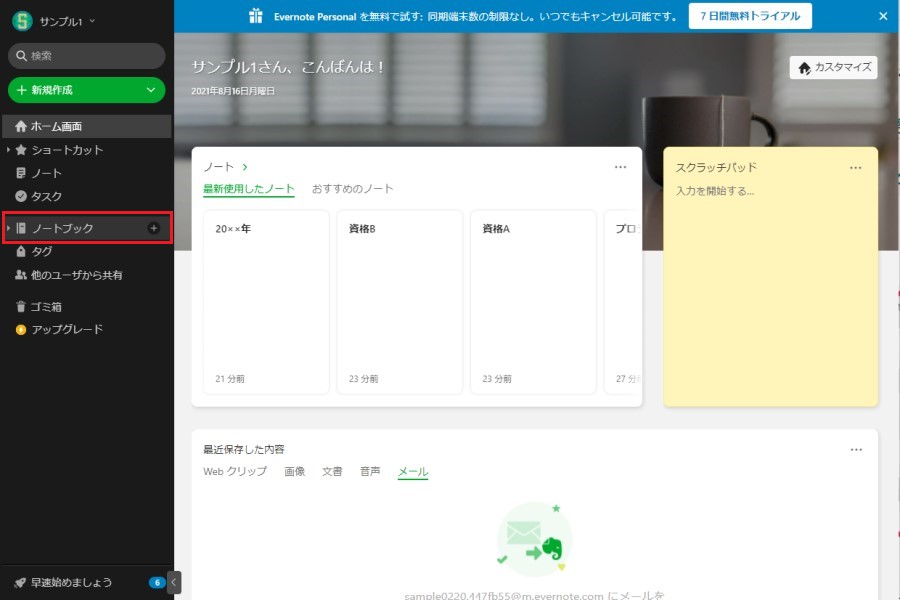Click the スクラッチパッド title
Image resolution: width=900 pixels, height=600 pixels.
tap(716, 167)
